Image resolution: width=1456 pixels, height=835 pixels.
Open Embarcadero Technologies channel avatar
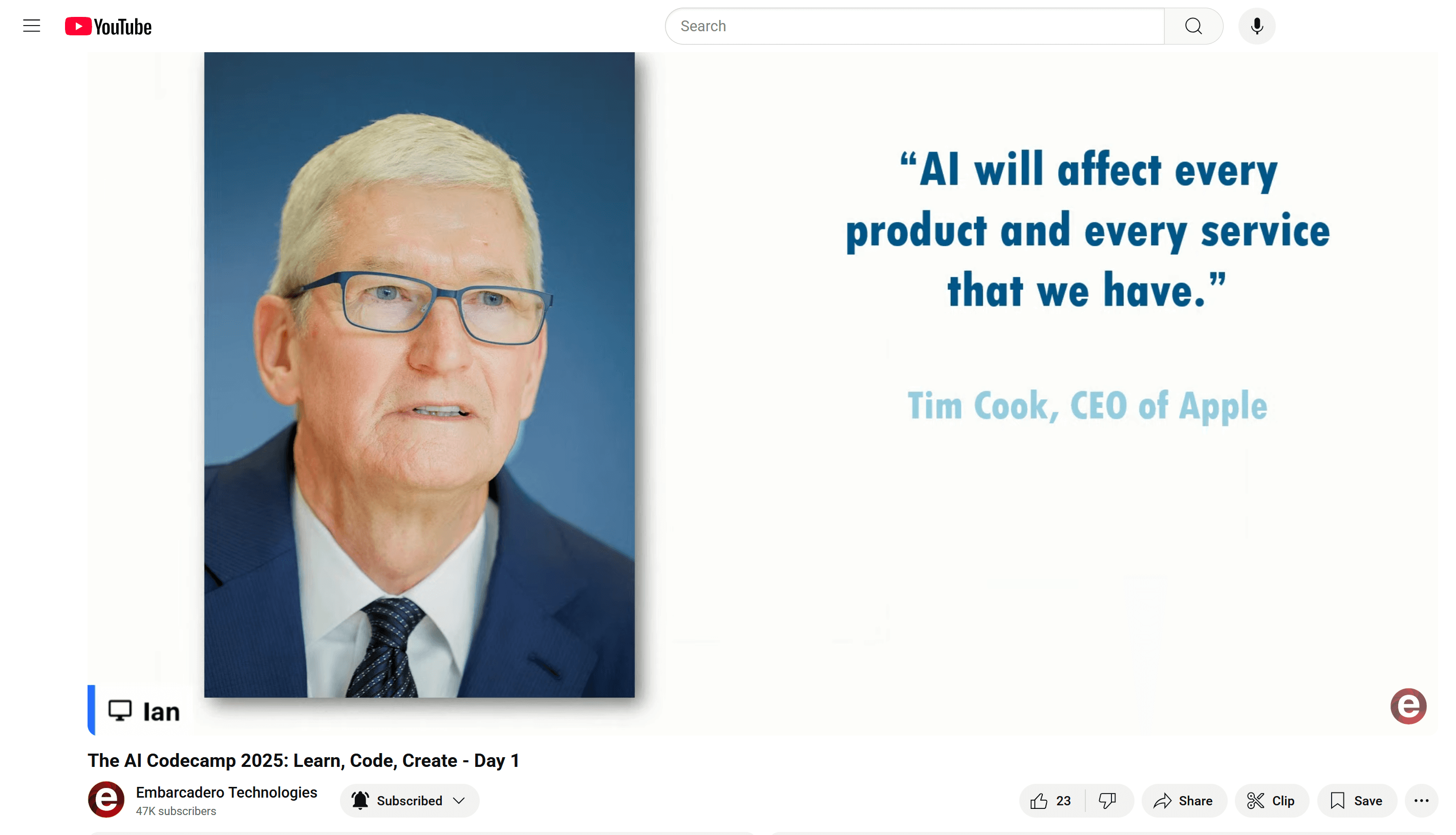[x=106, y=800]
